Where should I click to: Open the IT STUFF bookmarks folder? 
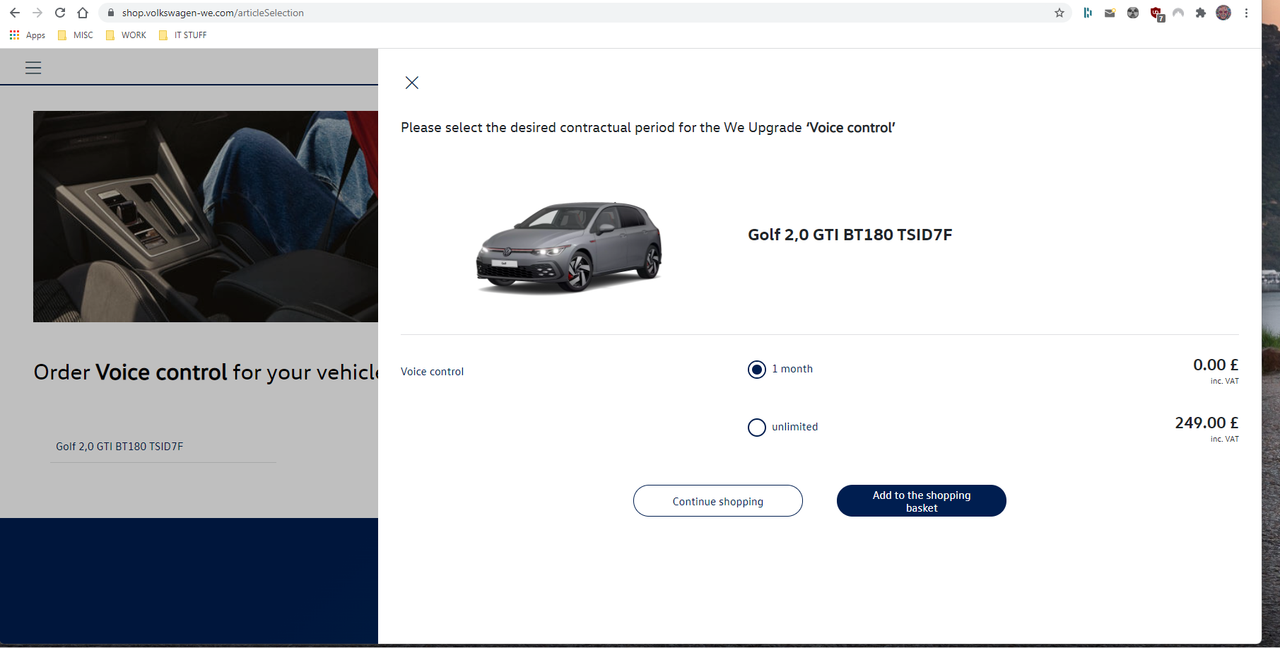point(182,35)
